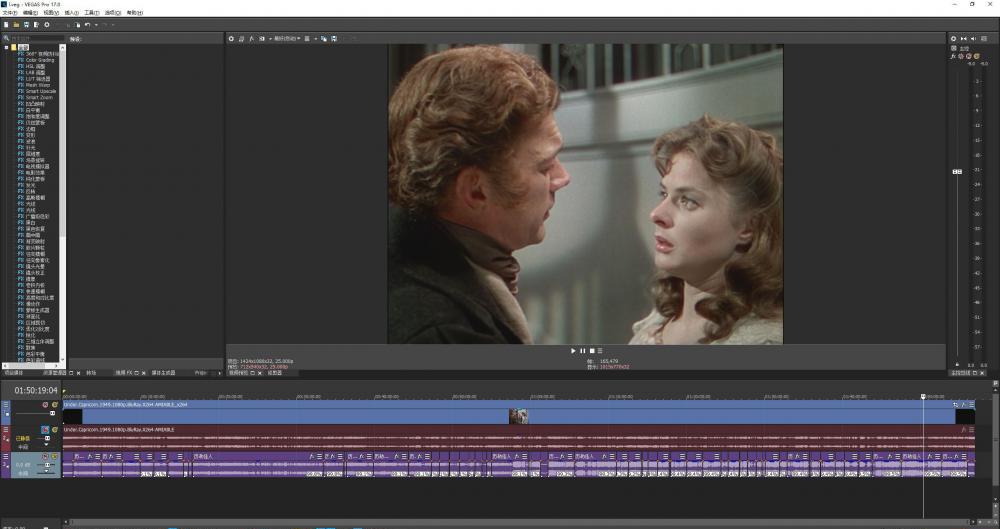Click the video track 1 level slider
Image resolution: width=1000 pixels, height=529 pixels.
pos(52,414)
